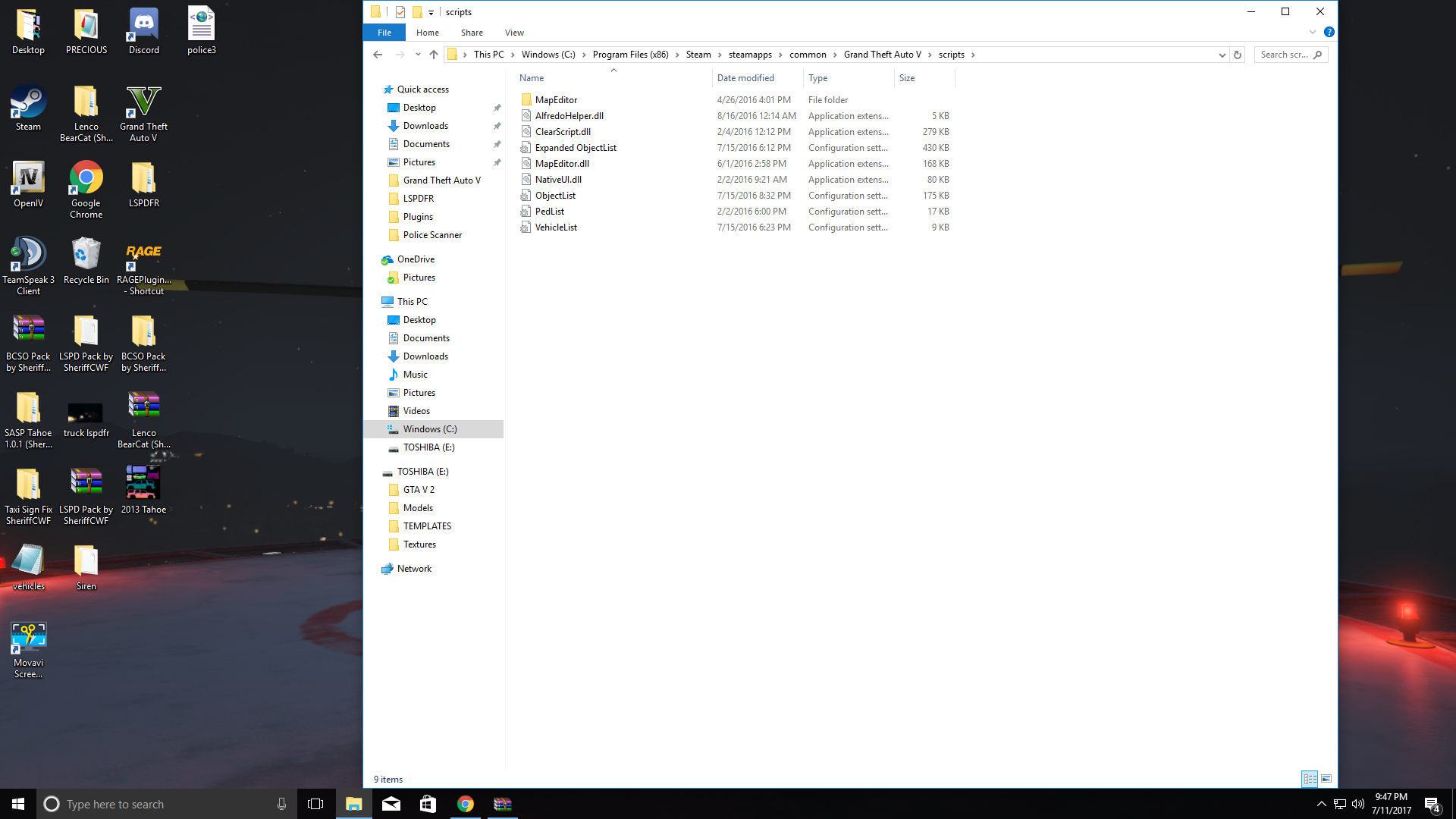The height and width of the screenshot is (819, 1456).
Task: Click the steamapps breadcrumb link
Action: [x=749, y=55]
